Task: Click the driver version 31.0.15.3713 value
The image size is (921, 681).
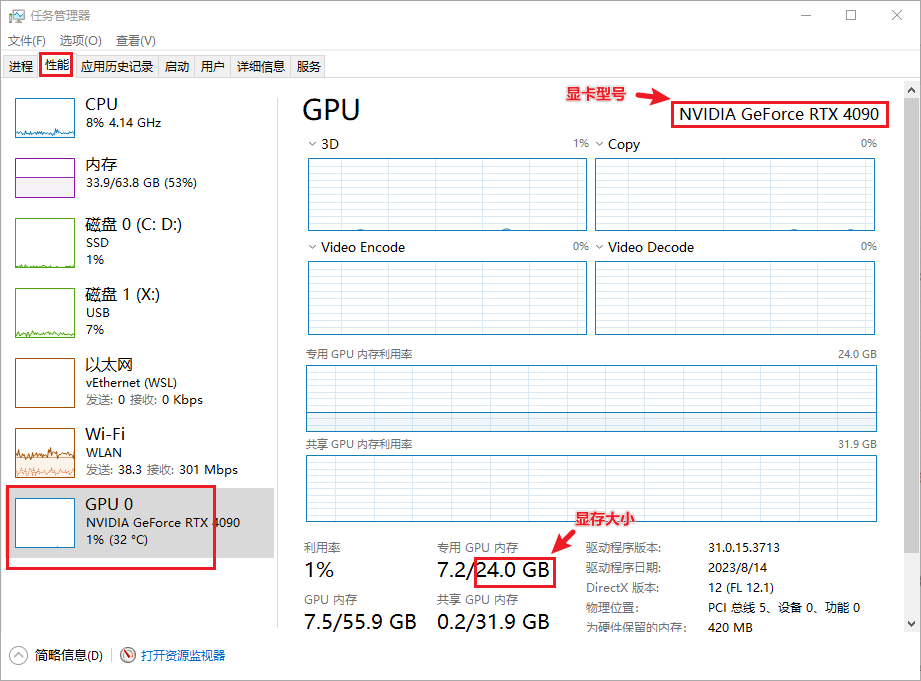Action: [744, 548]
